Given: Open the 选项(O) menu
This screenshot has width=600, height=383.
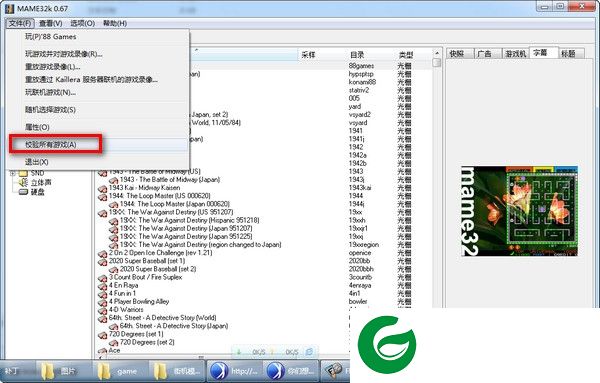Looking at the screenshot, I should coord(83,23).
